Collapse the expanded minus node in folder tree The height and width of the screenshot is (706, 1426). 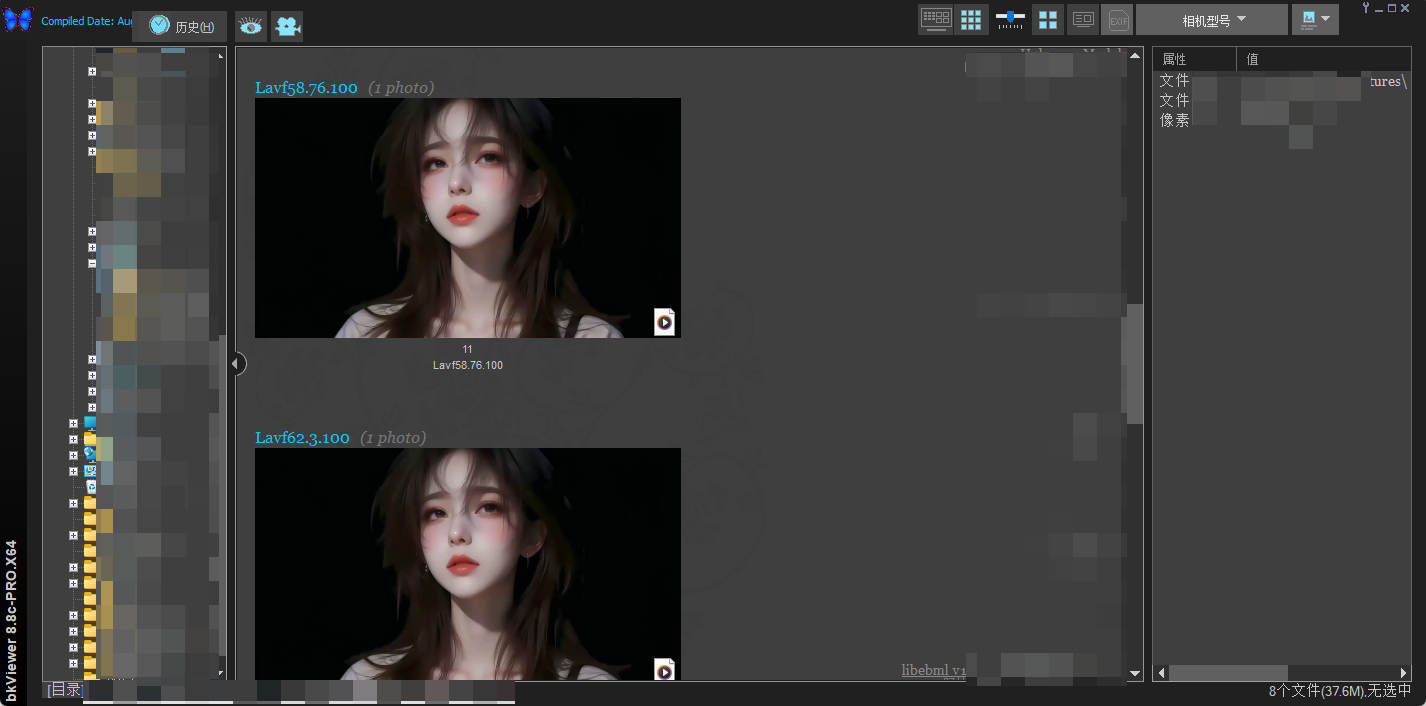click(x=92, y=264)
